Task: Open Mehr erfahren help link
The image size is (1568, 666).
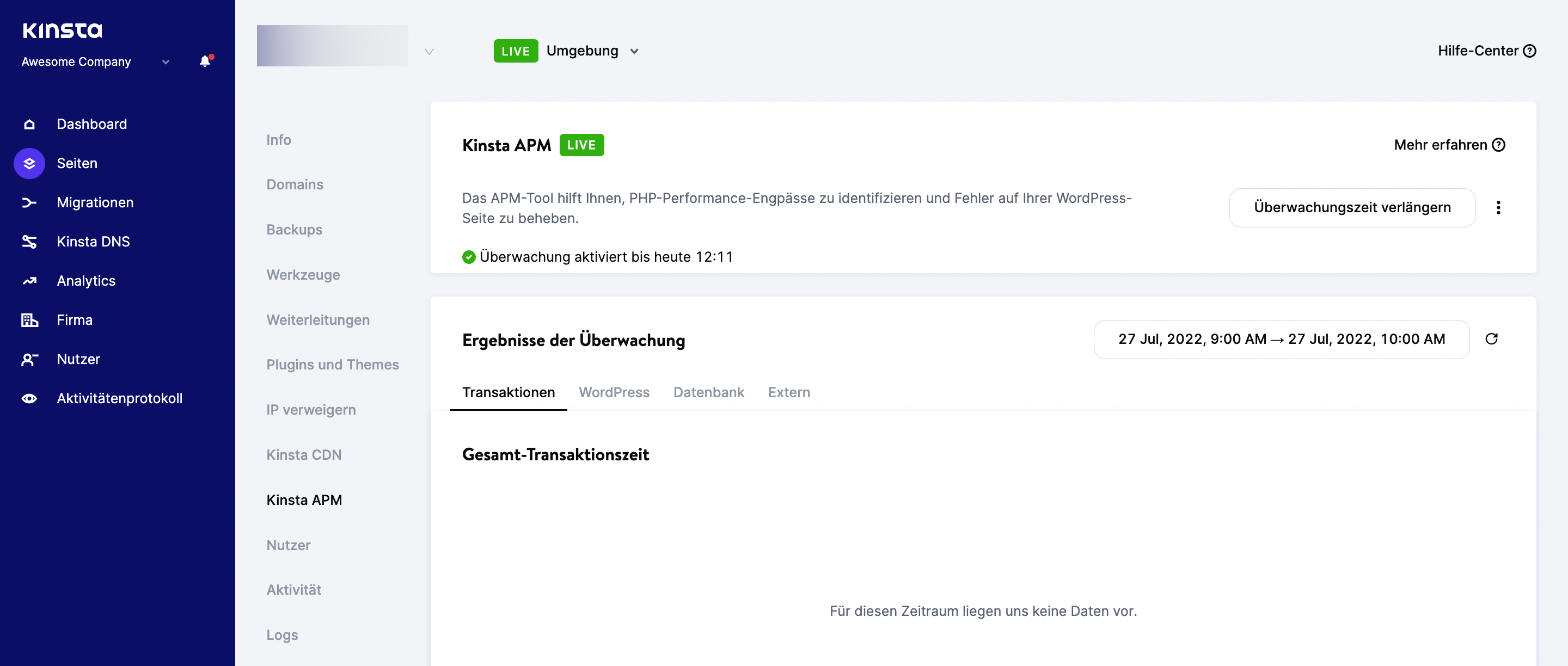Action: click(x=1449, y=144)
